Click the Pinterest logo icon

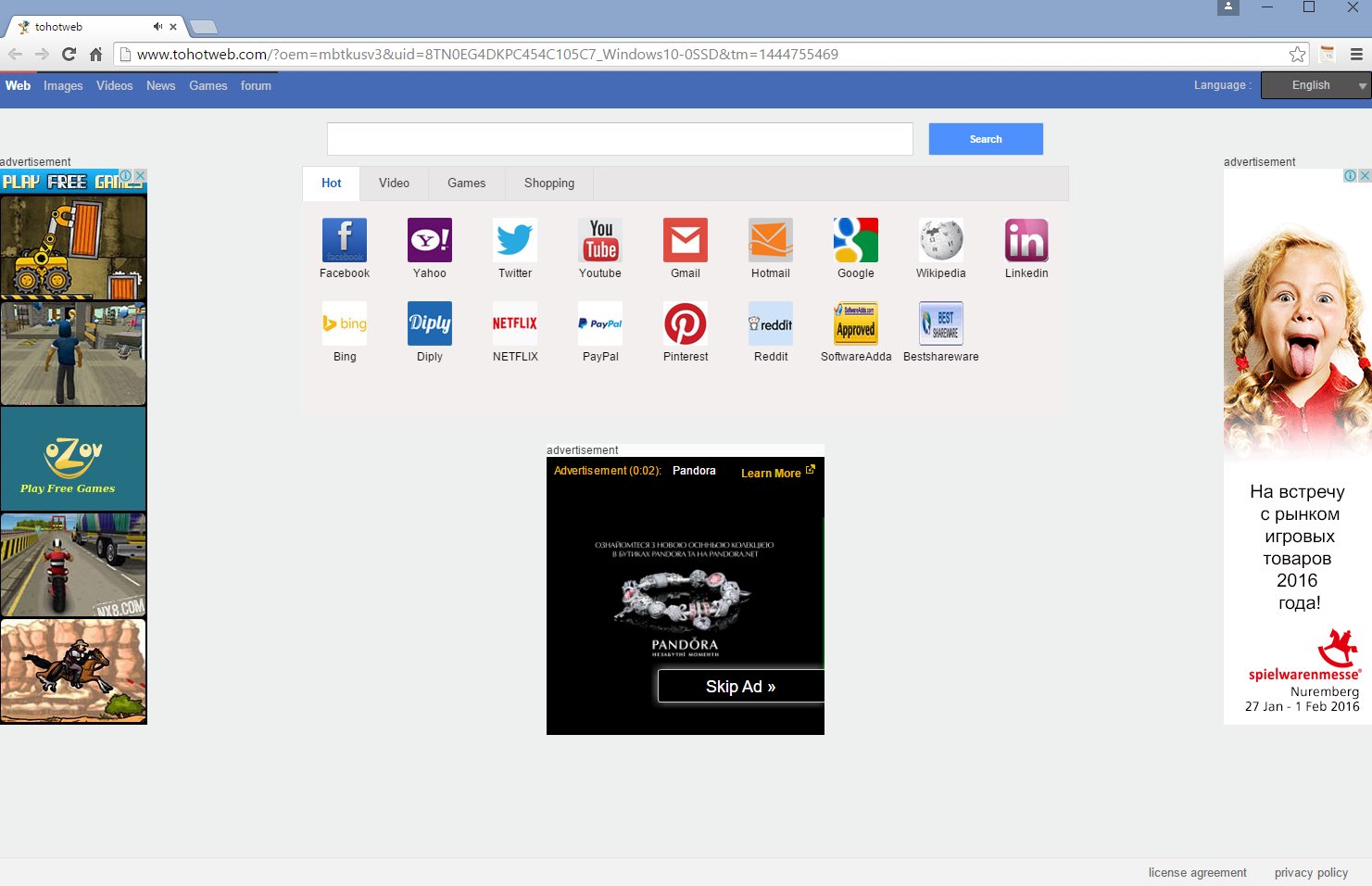(685, 323)
